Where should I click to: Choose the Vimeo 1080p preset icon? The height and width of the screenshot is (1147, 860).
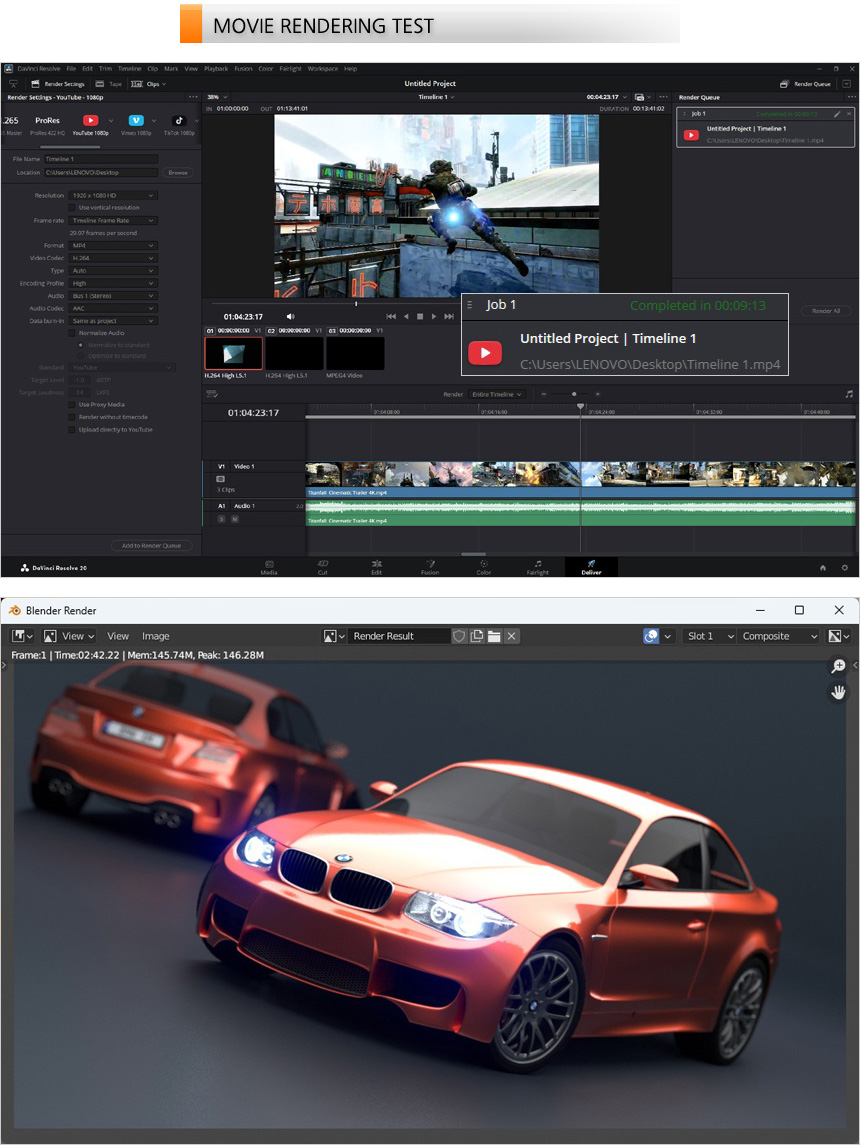coord(135,121)
